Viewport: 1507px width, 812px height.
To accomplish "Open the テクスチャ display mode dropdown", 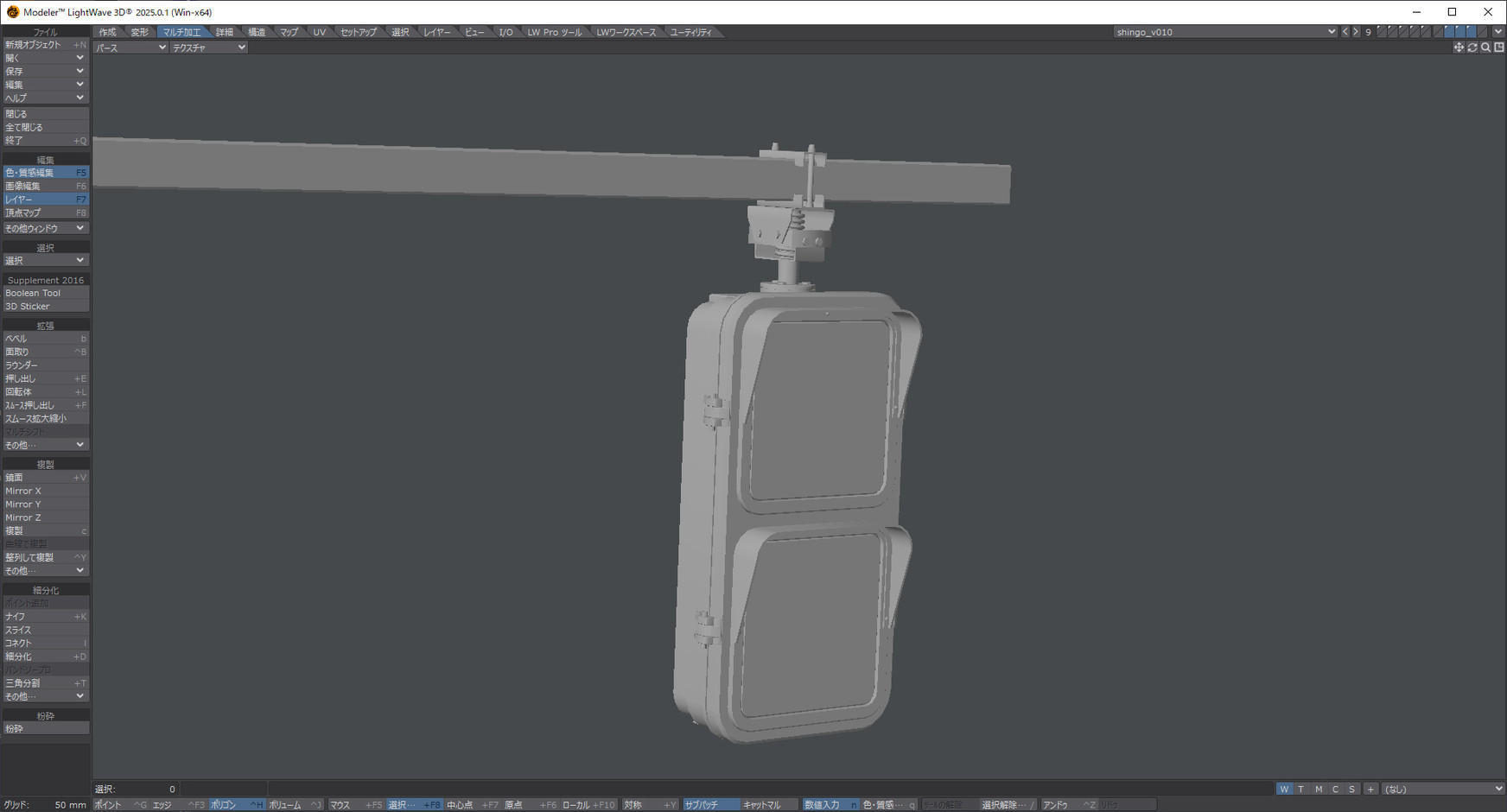I will pos(208,48).
